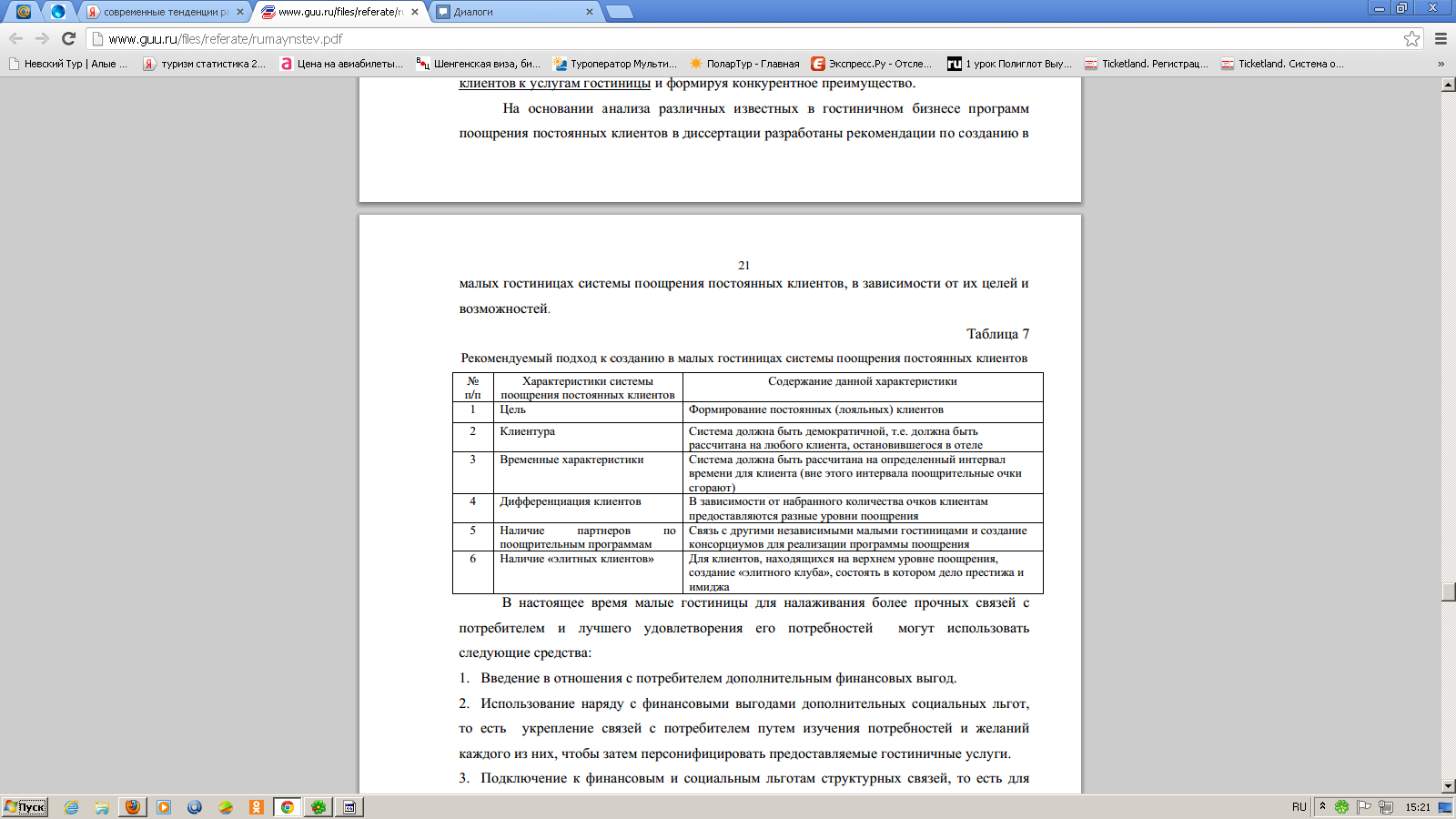Open 'Ticketland. Система о...' bookmark

(x=1283, y=64)
